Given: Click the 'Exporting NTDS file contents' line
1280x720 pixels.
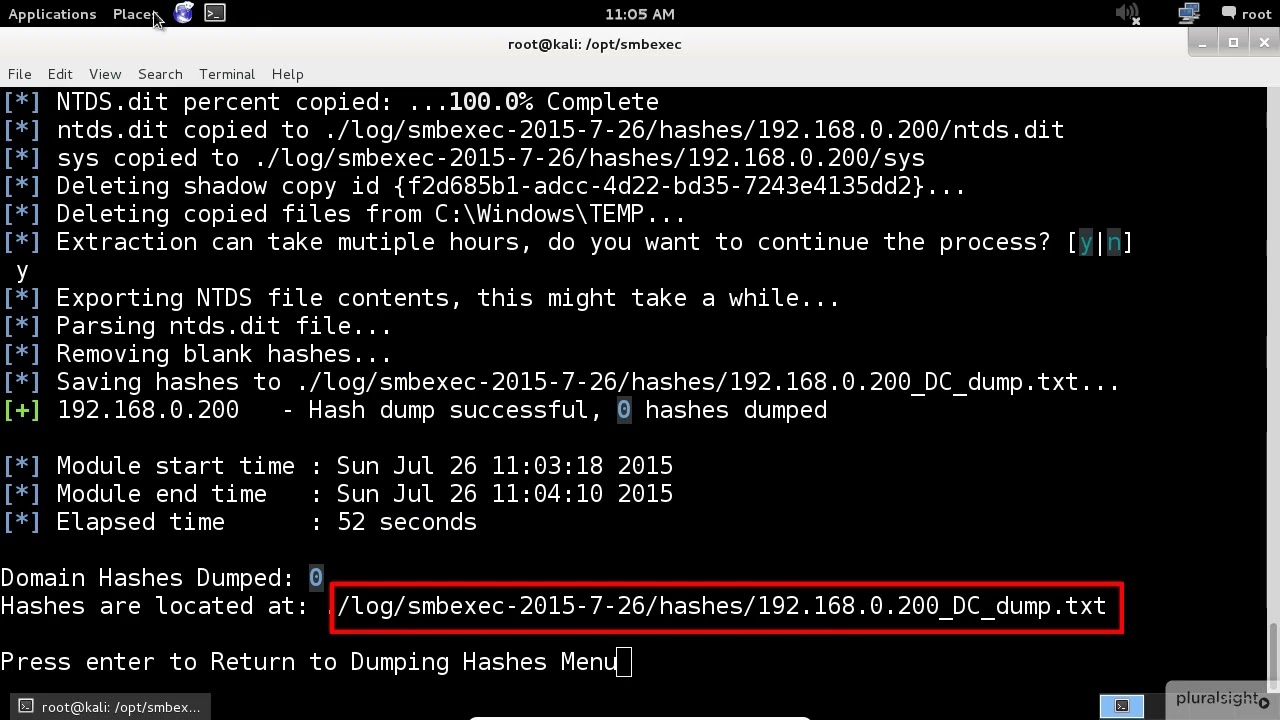Looking at the screenshot, I should coord(421,298).
